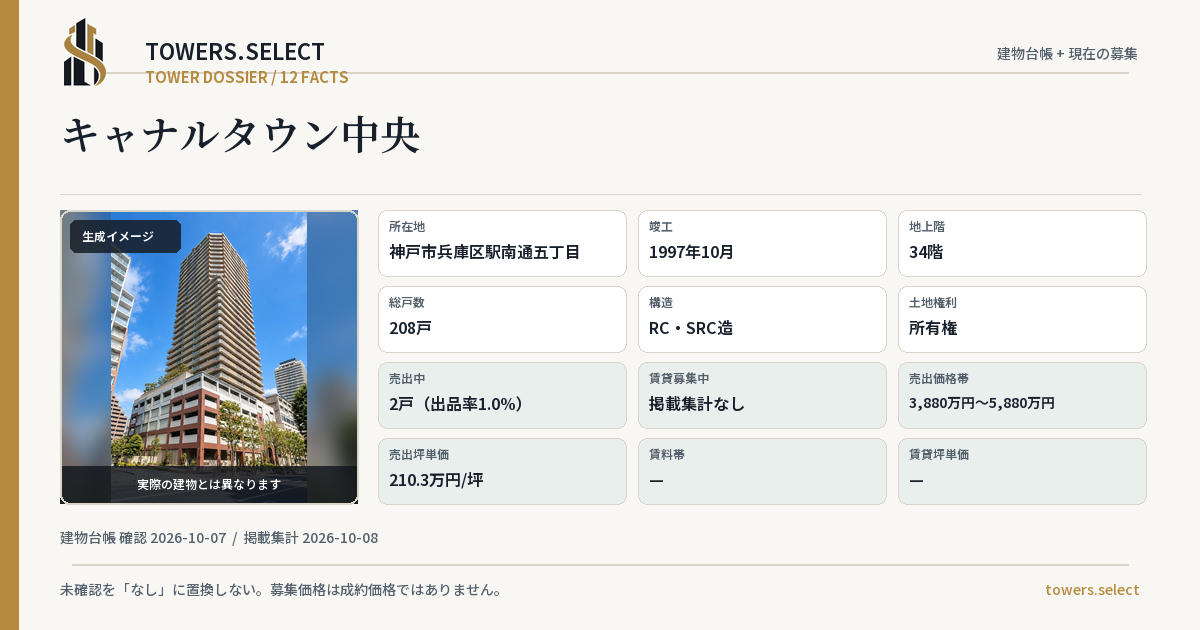Click the 賃貸坪単価 rental unit price label

point(939,454)
